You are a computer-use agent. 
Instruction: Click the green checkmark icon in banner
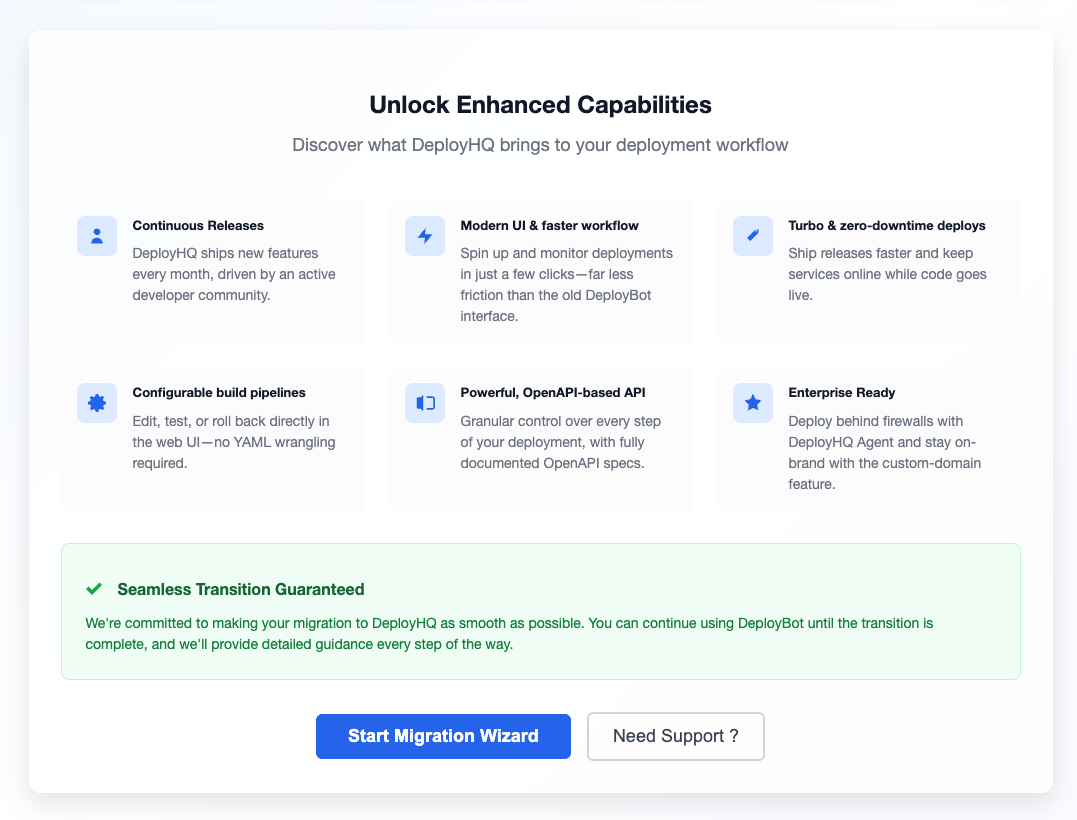pyautogui.click(x=94, y=589)
